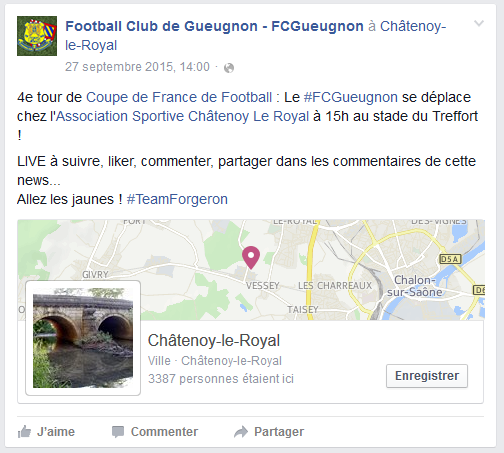The image size is (504, 453).
Task: Open Association Sportive Châtenoy Le Royal link
Action: [x=183, y=116]
